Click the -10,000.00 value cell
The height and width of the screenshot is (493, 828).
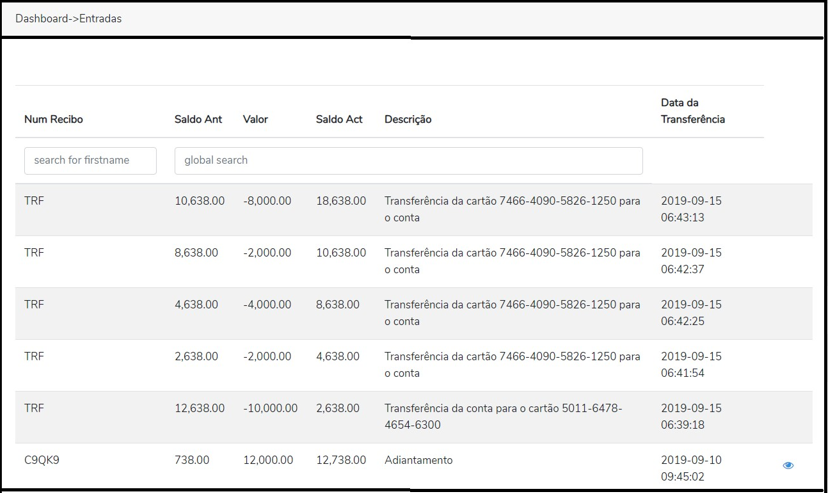[270, 408]
